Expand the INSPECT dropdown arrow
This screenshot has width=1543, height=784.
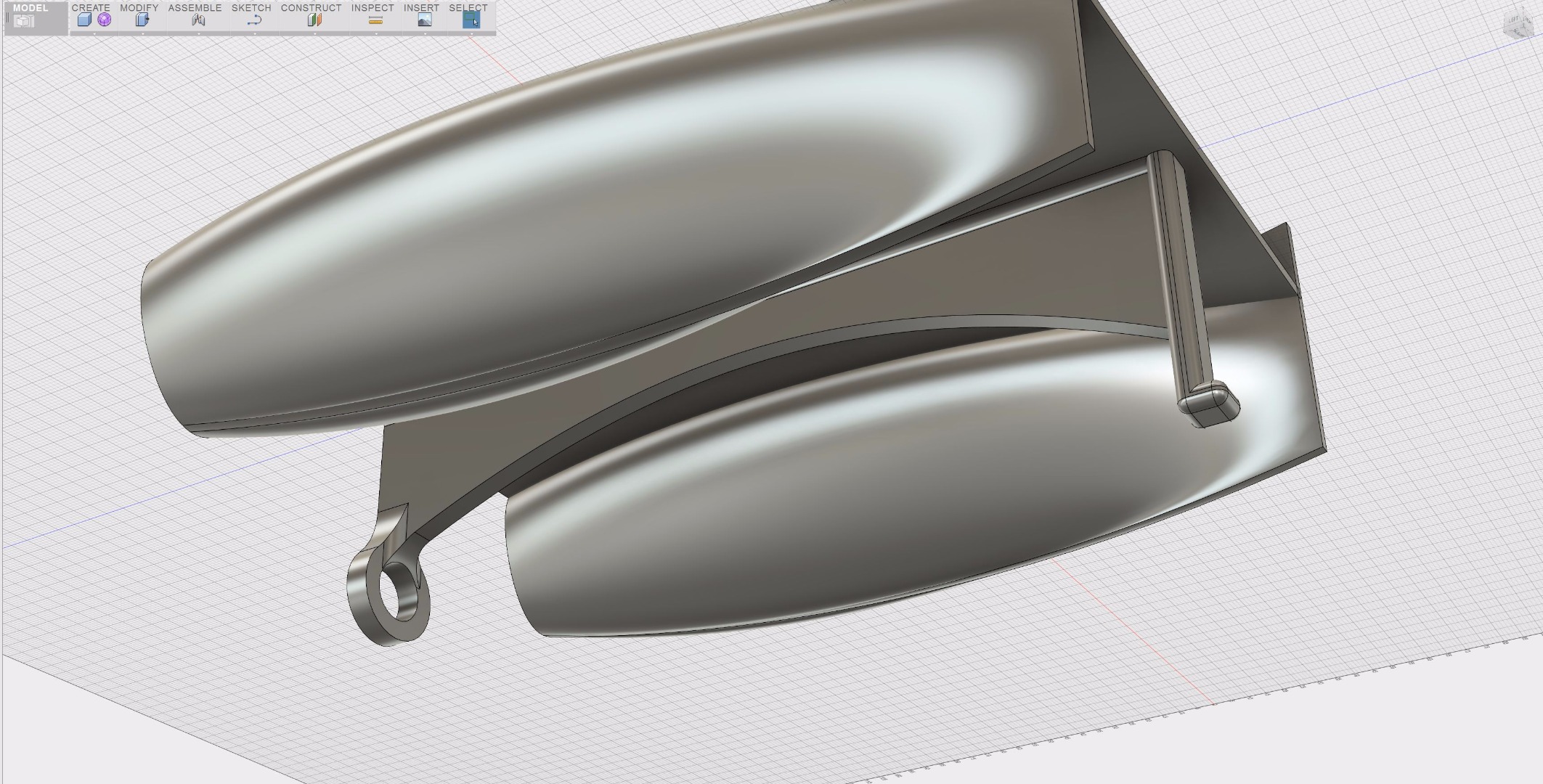click(375, 33)
